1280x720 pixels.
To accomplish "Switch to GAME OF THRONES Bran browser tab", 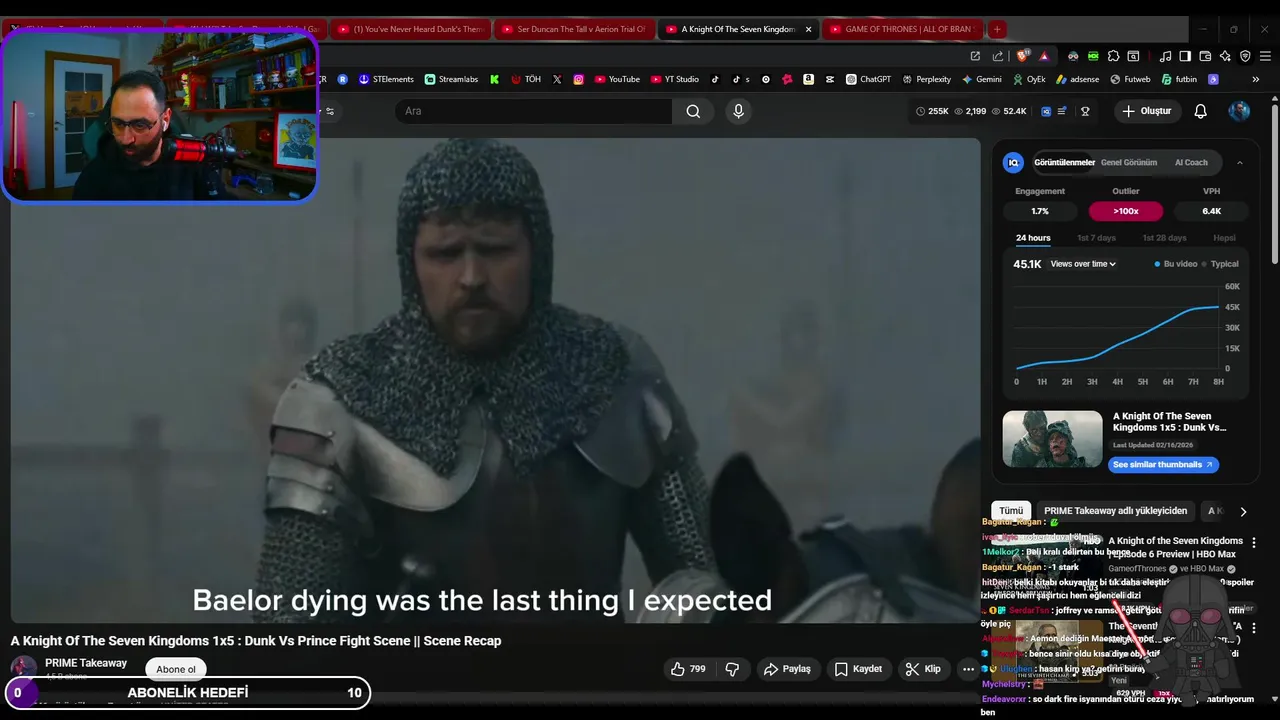I will click(x=902, y=29).
